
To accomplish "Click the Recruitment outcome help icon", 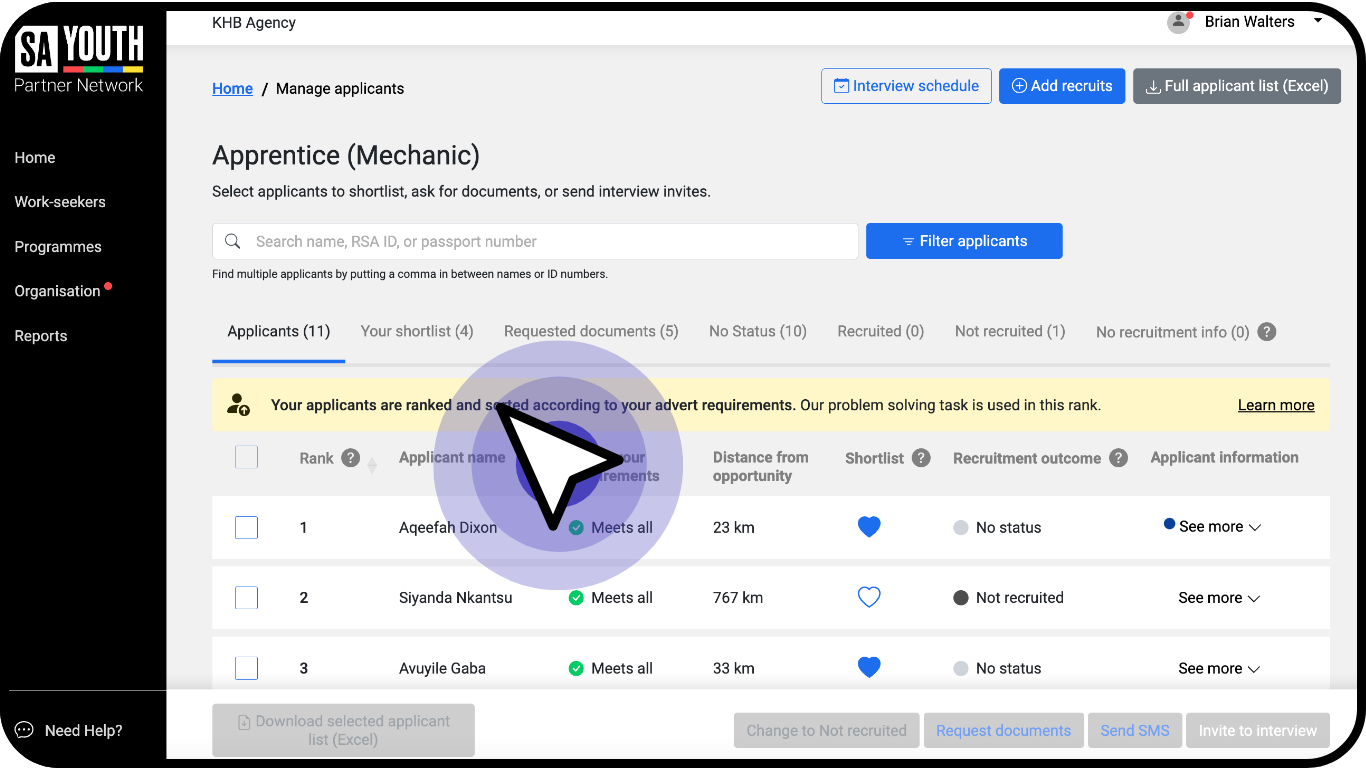I will (x=1118, y=458).
